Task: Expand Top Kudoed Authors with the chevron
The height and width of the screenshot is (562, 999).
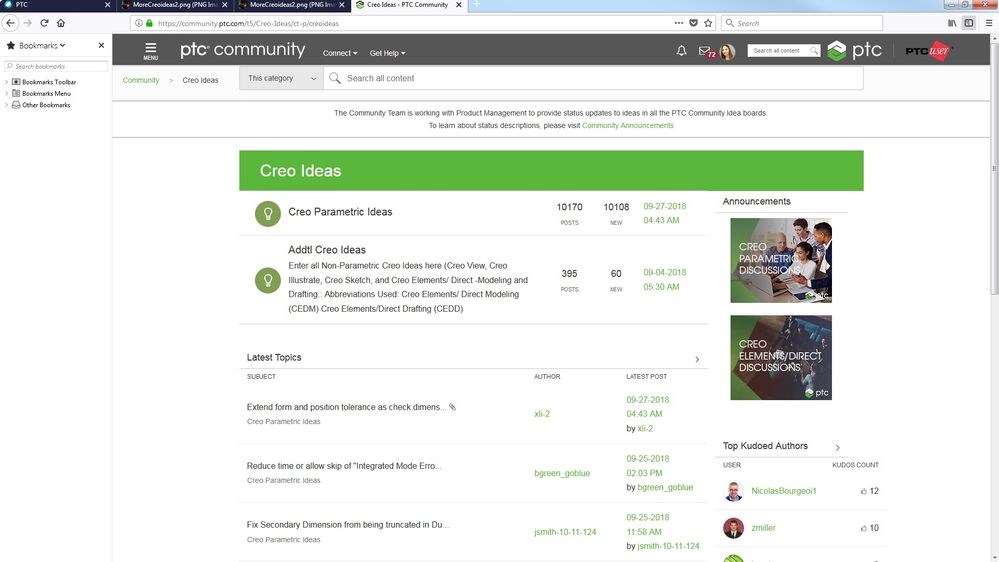Action: pos(838,447)
